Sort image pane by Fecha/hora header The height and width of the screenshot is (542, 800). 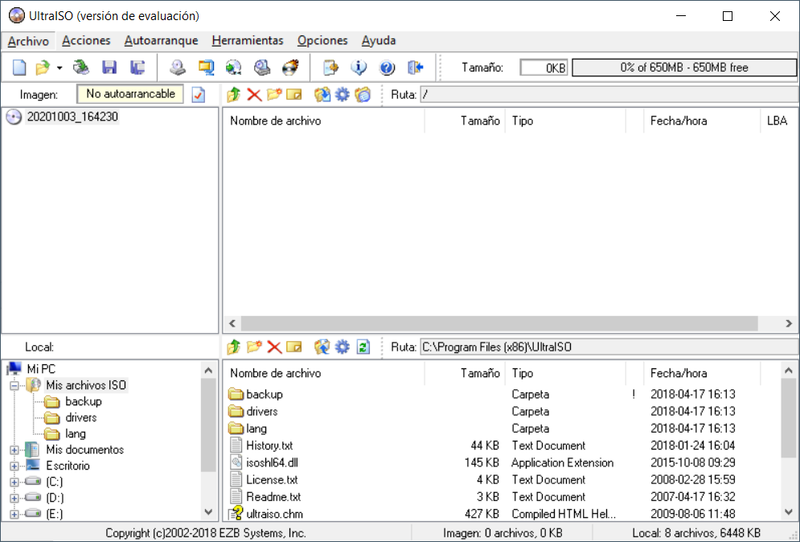tap(702, 121)
